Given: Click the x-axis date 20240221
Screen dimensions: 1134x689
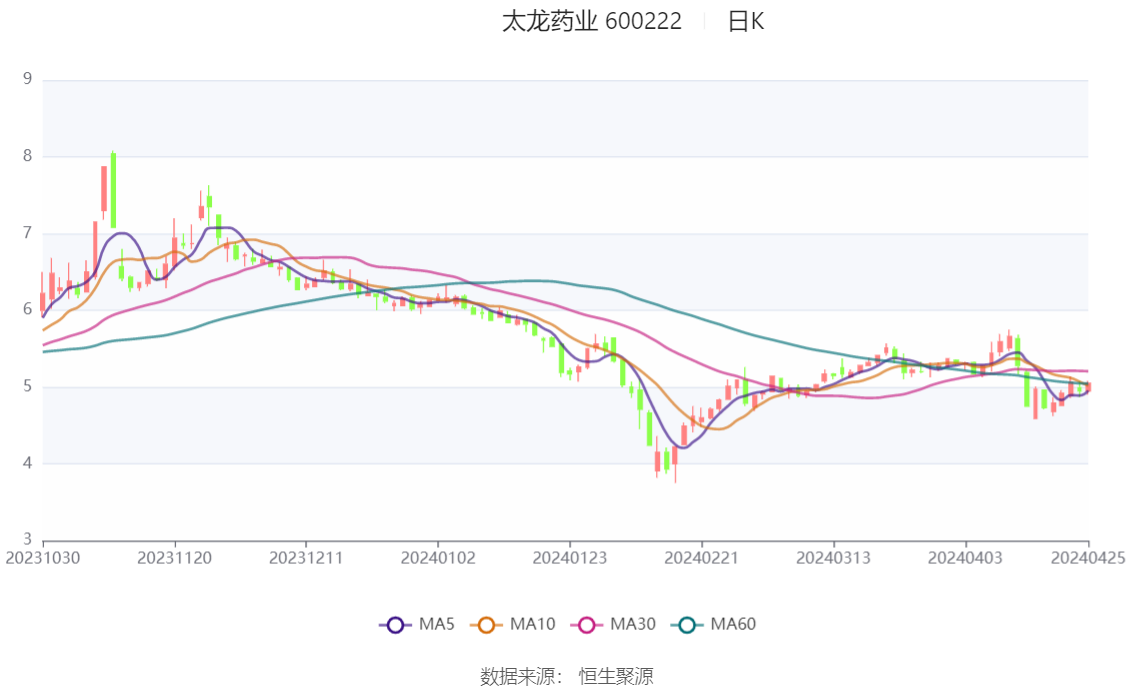Looking at the screenshot, I should click(x=702, y=558).
